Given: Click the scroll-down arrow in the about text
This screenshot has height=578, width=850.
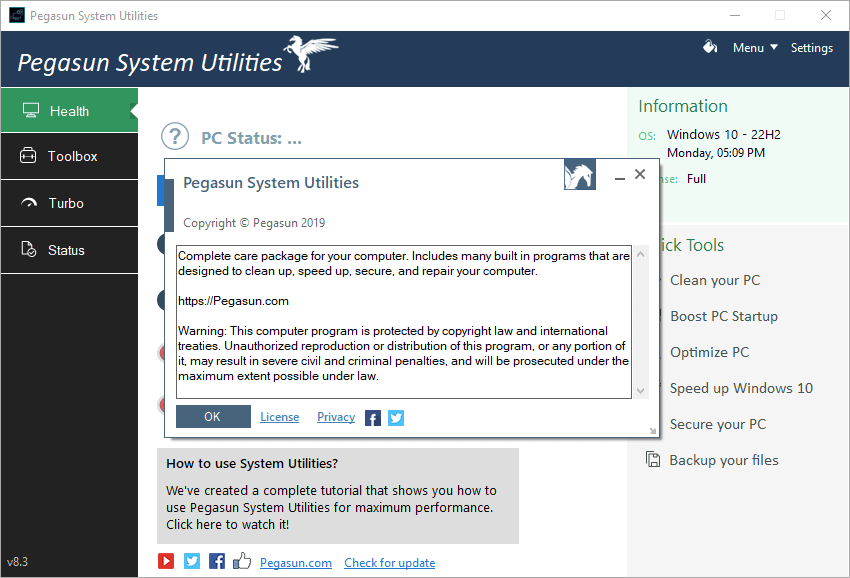Looking at the screenshot, I should click(640, 391).
